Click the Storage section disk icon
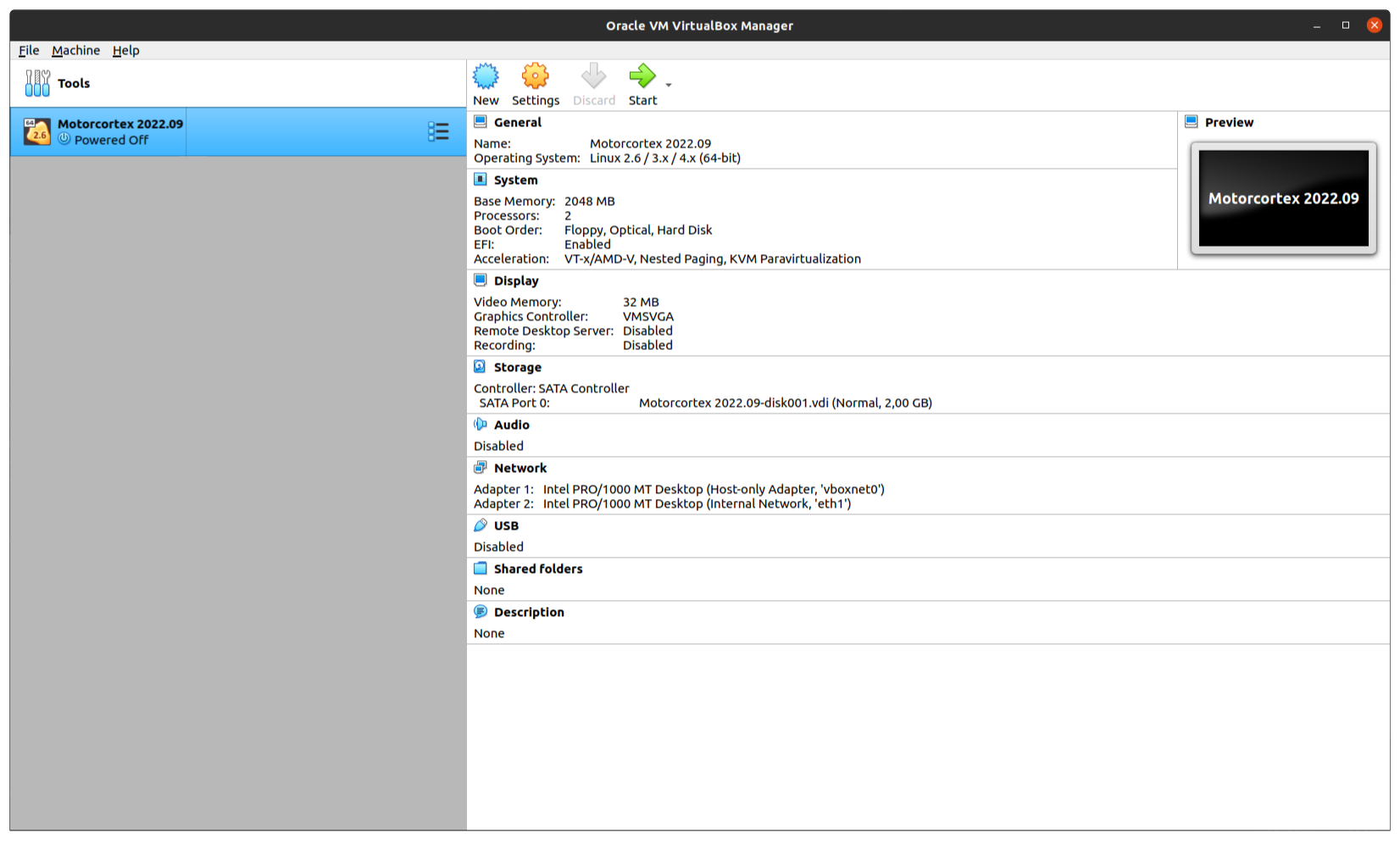1400x845 pixels. click(x=481, y=367)
